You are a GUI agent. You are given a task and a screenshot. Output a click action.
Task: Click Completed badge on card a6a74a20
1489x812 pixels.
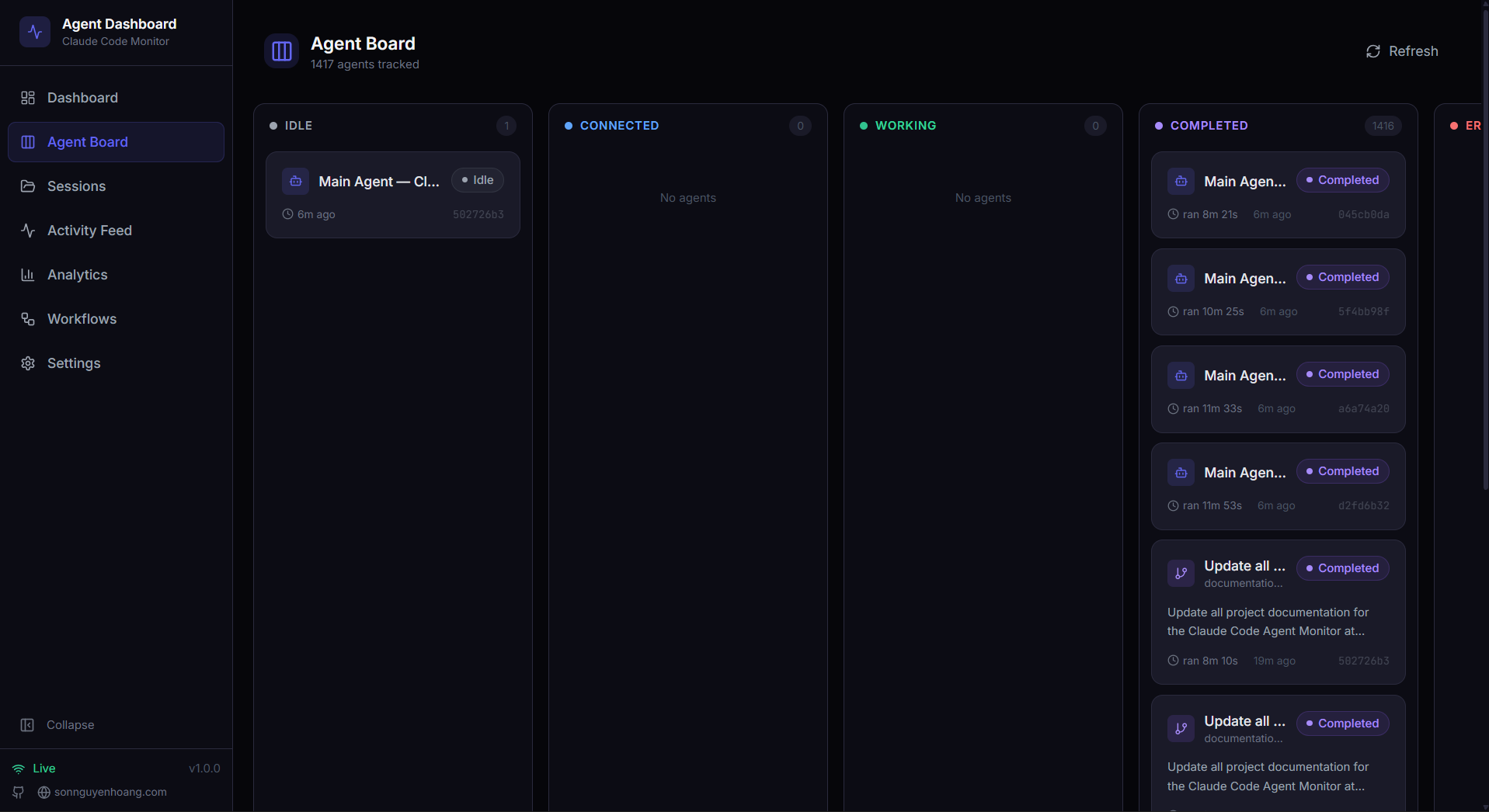pyautogui.click(x=1342, y=374)
